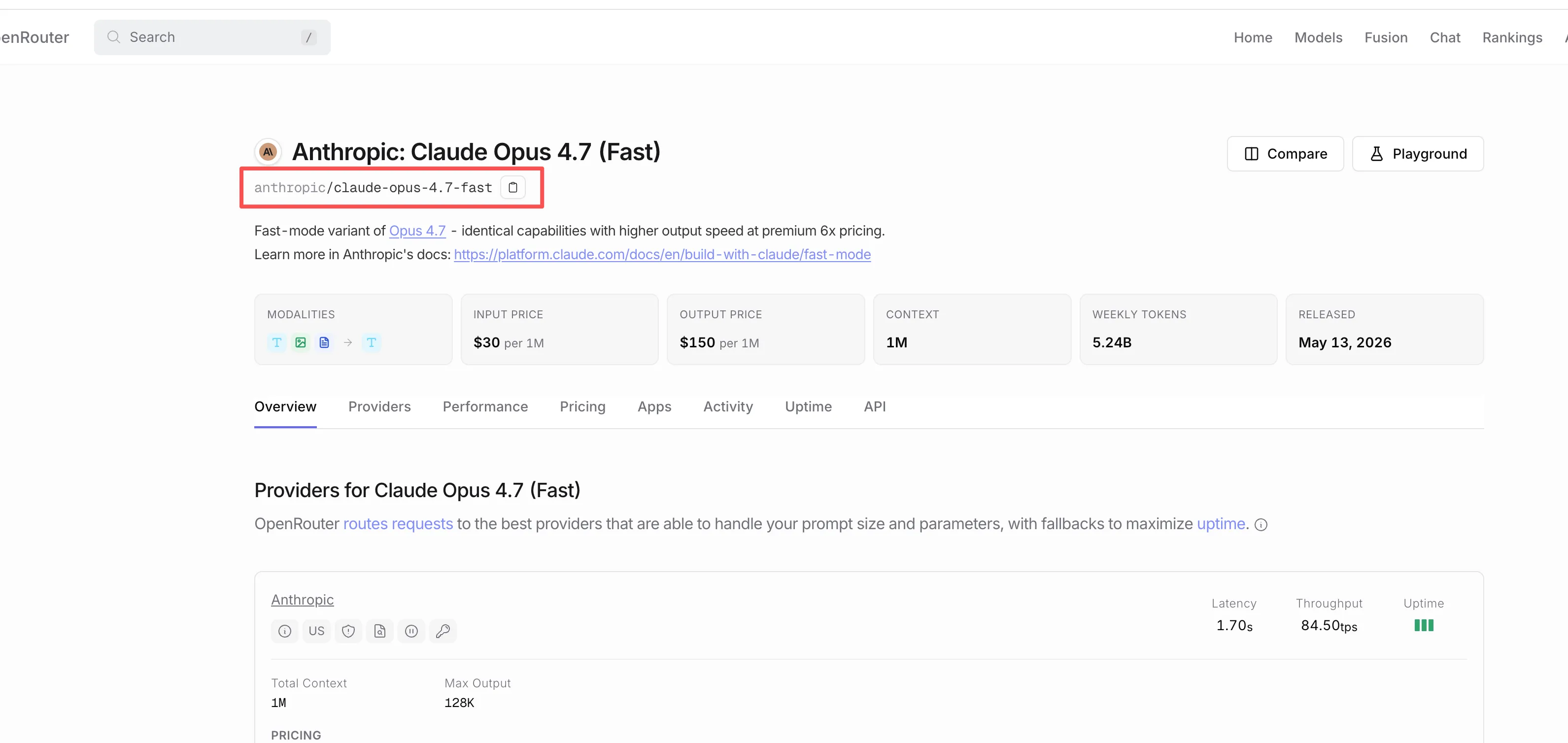Click the key icon in provider row
The width and height of the screenshot is (1568, 743).
tap(443, 631)
